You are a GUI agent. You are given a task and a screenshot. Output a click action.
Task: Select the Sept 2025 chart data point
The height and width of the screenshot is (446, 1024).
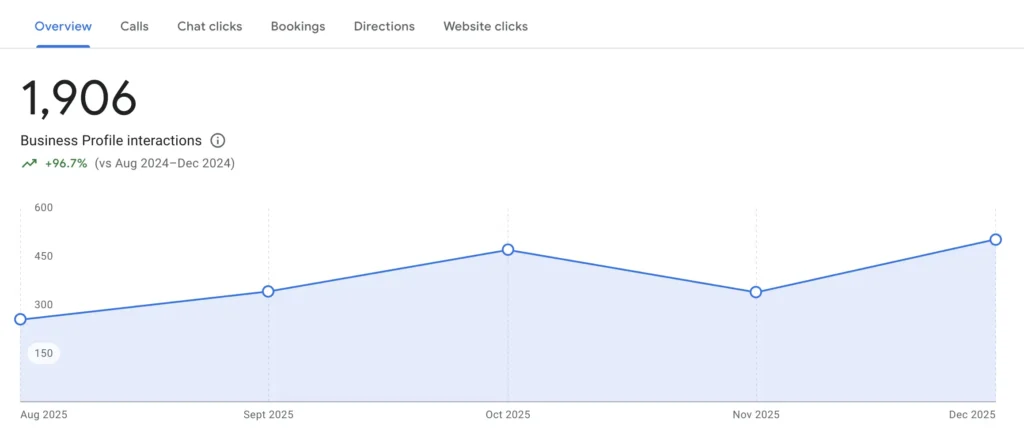[268, 291]
